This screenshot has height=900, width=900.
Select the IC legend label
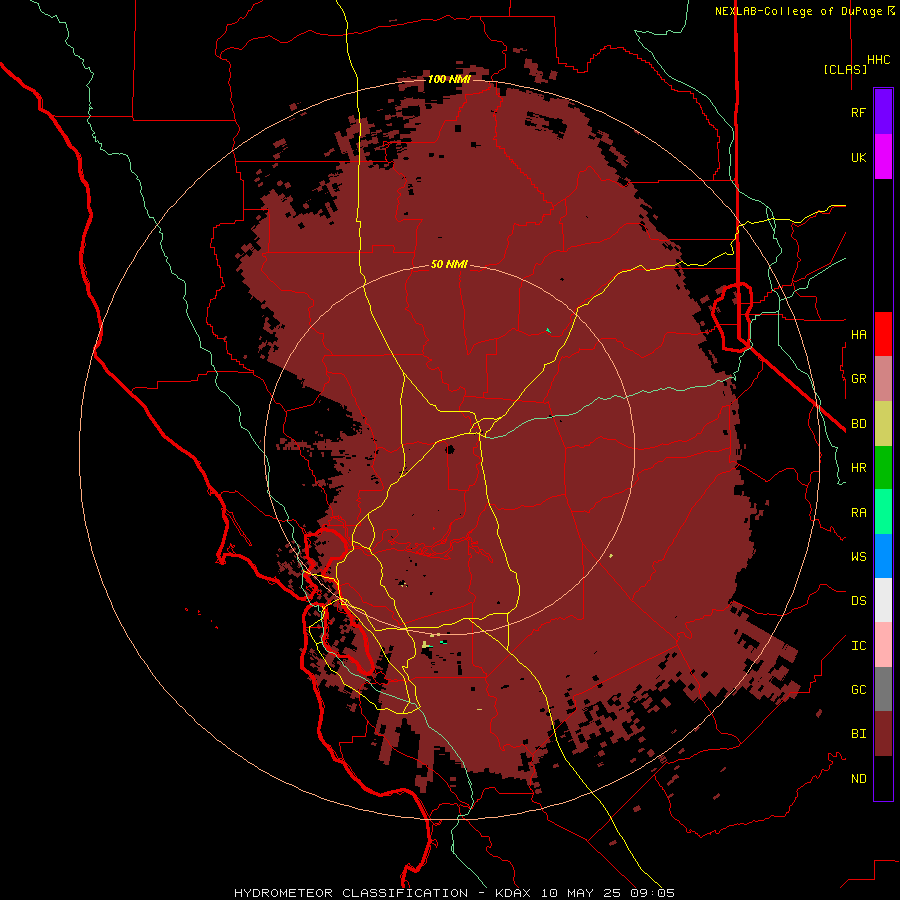coord(858,646)
